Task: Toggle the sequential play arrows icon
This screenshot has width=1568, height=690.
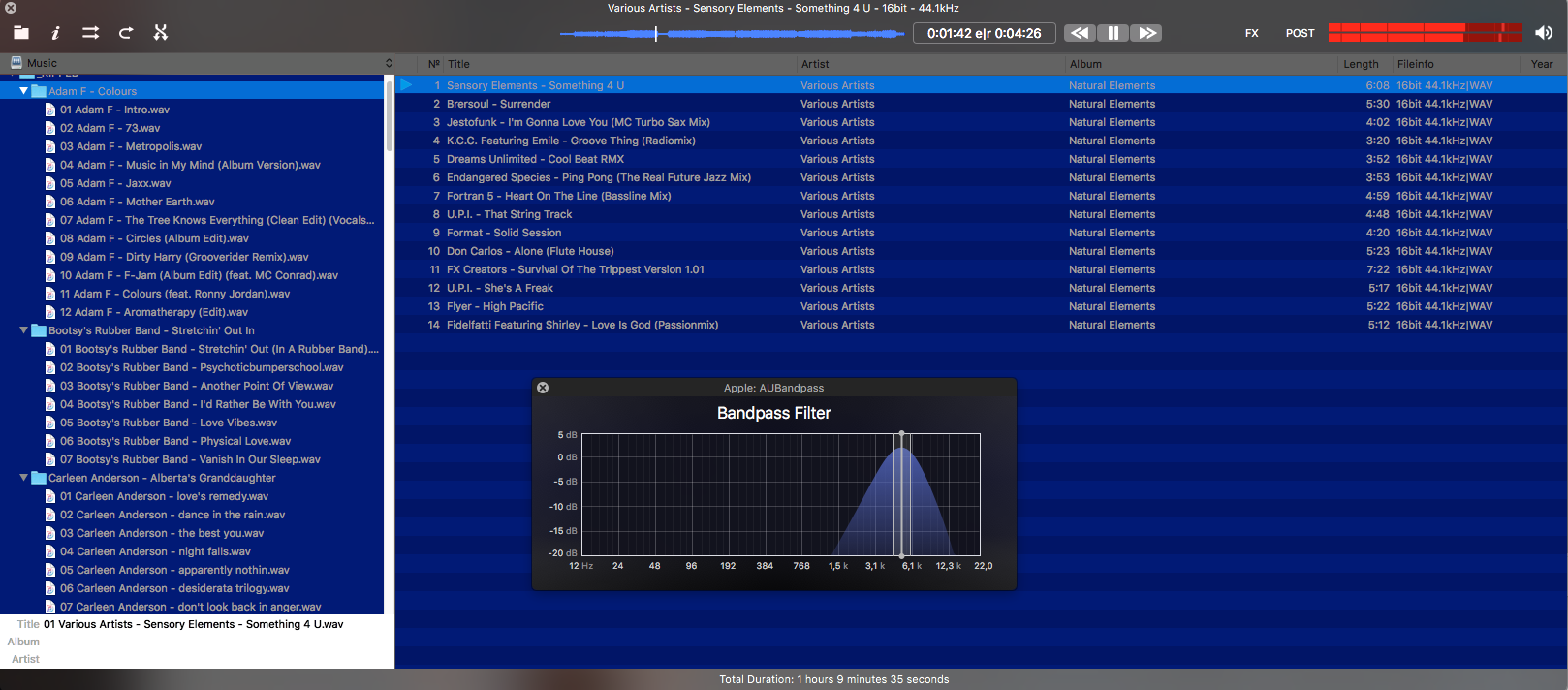Action: (x=90, y=33)
